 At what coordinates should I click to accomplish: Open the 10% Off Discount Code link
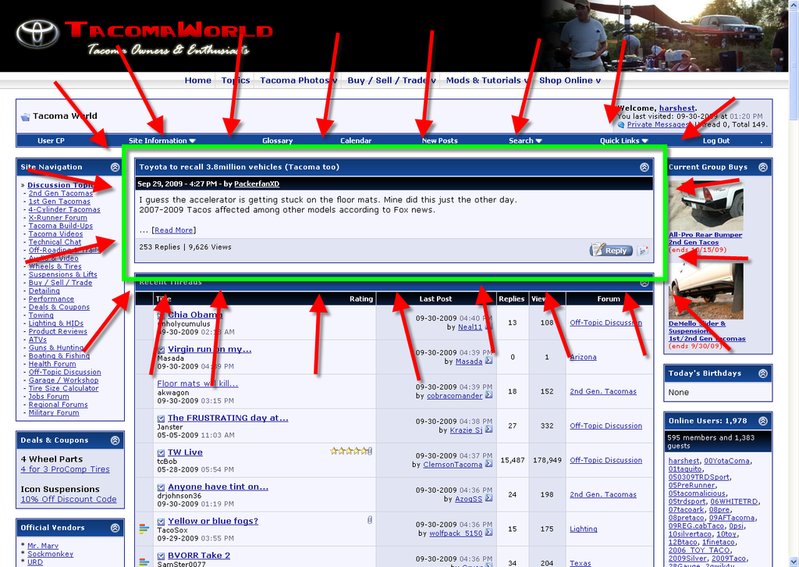point(69,499)
